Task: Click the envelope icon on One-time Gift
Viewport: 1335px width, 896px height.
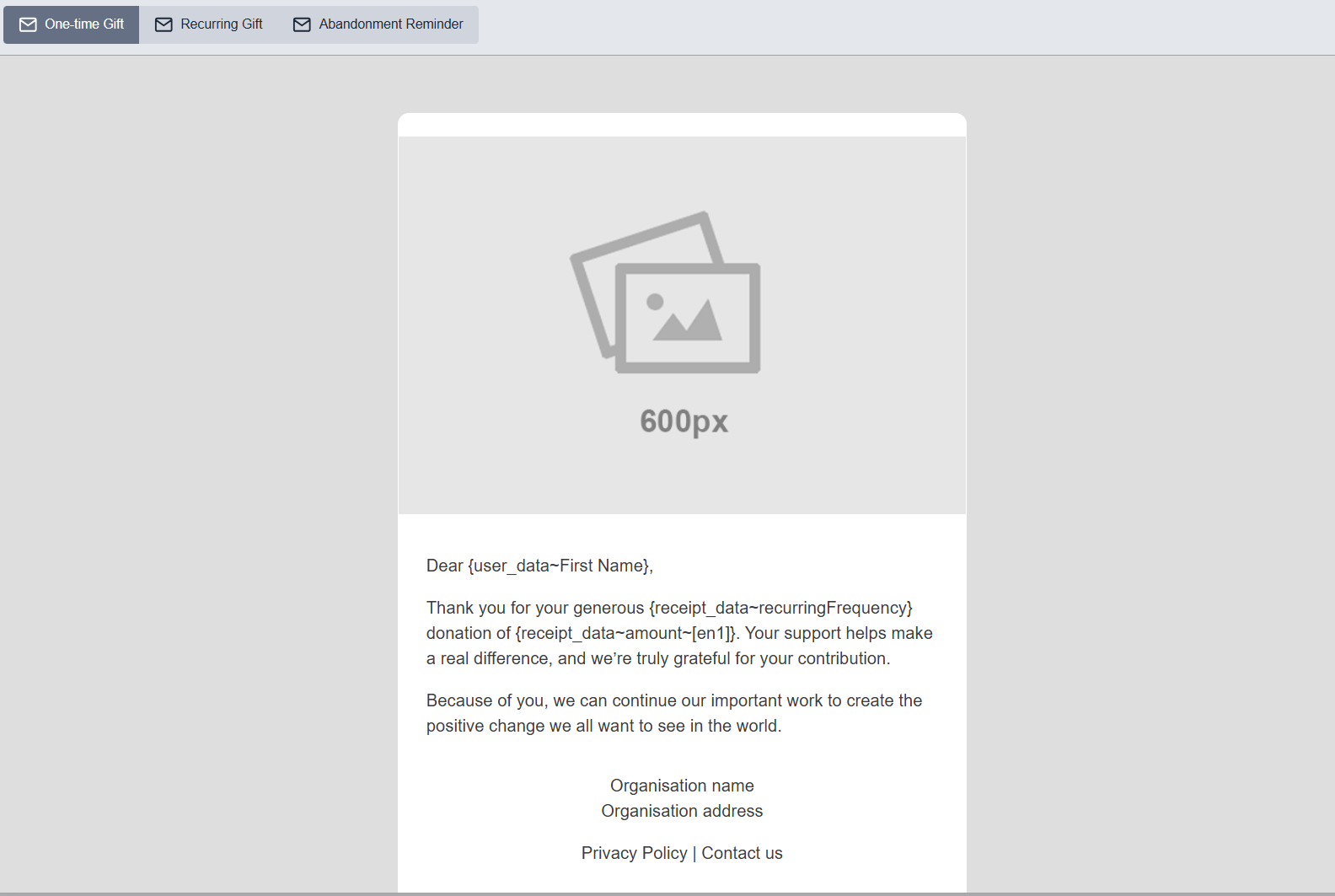Action: 28,24
